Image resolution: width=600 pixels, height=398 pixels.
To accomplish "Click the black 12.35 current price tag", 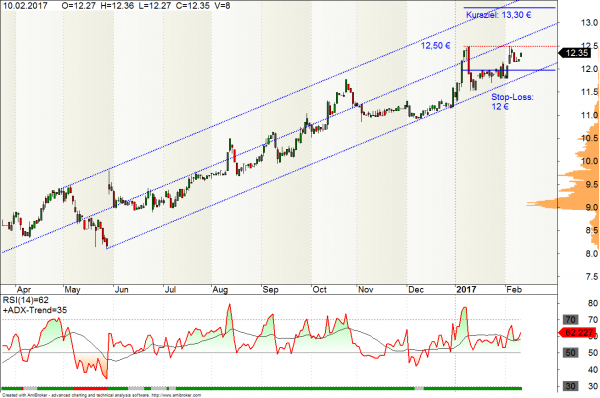I will point(575,53).
